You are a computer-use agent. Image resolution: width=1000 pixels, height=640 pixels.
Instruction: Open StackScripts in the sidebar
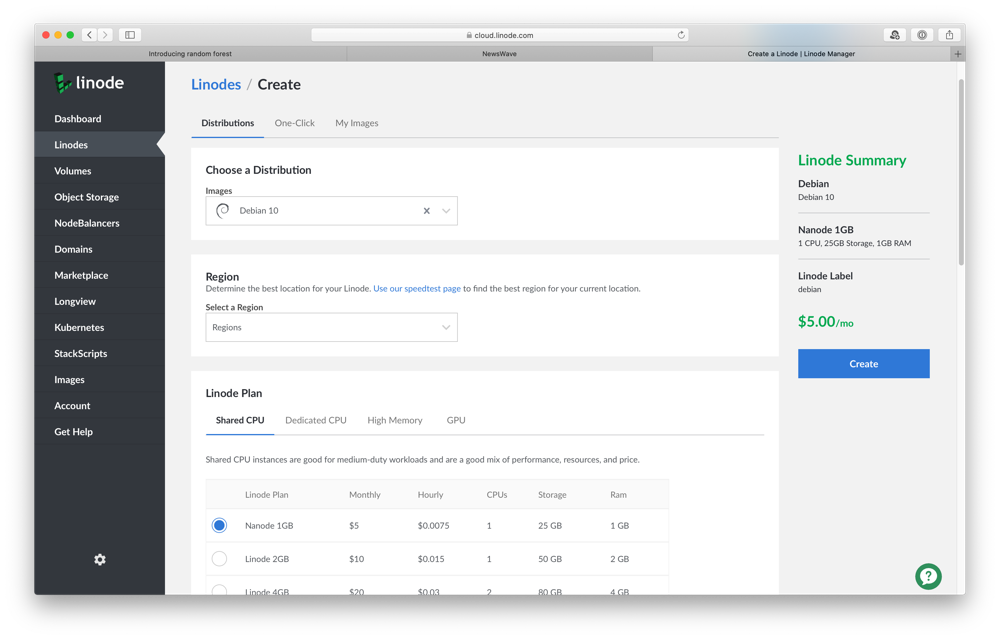click(99, 354)
